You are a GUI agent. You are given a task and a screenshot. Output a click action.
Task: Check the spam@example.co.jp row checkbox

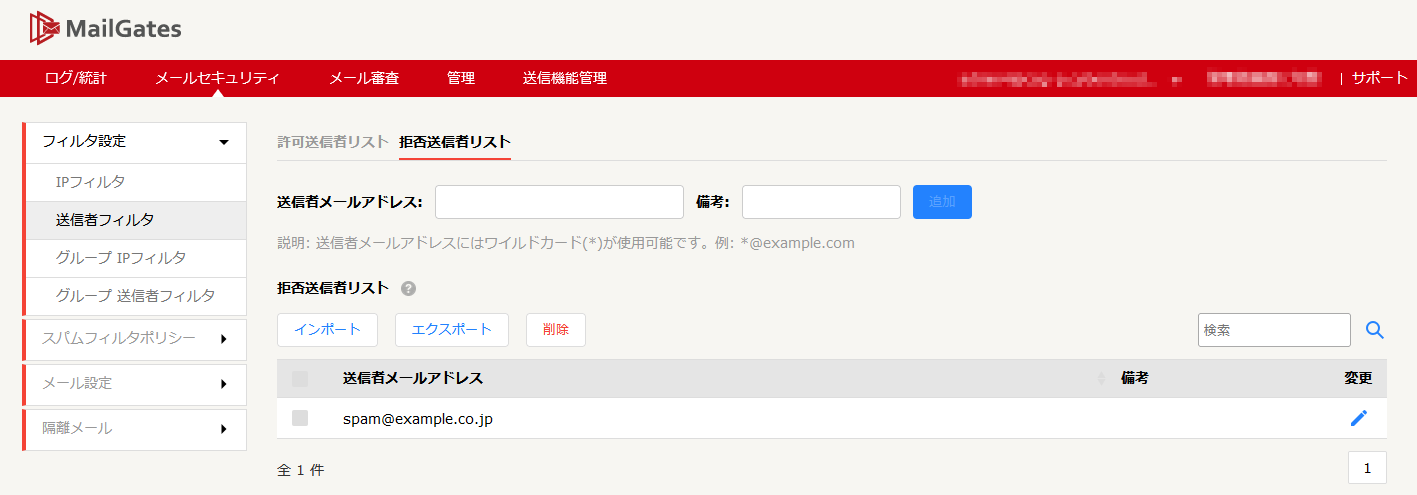pyautogui.click(x=300, y=418)
